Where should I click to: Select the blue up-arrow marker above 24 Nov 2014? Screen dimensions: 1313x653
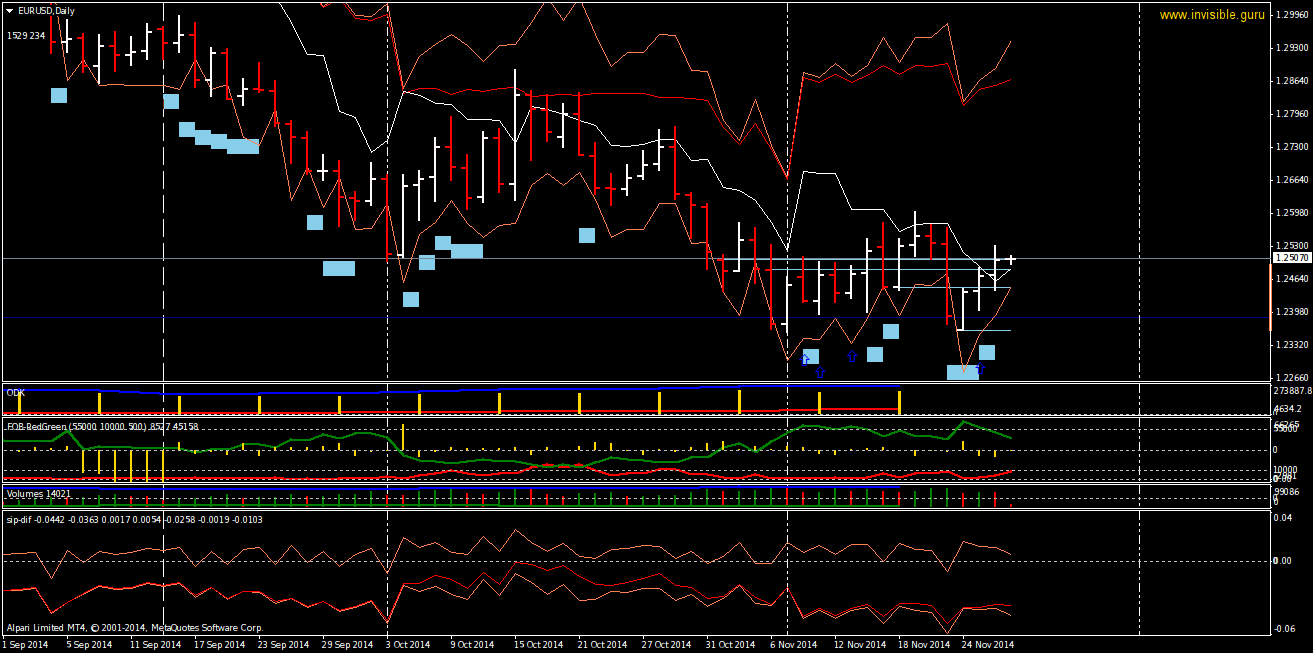(x=980, y=369)
